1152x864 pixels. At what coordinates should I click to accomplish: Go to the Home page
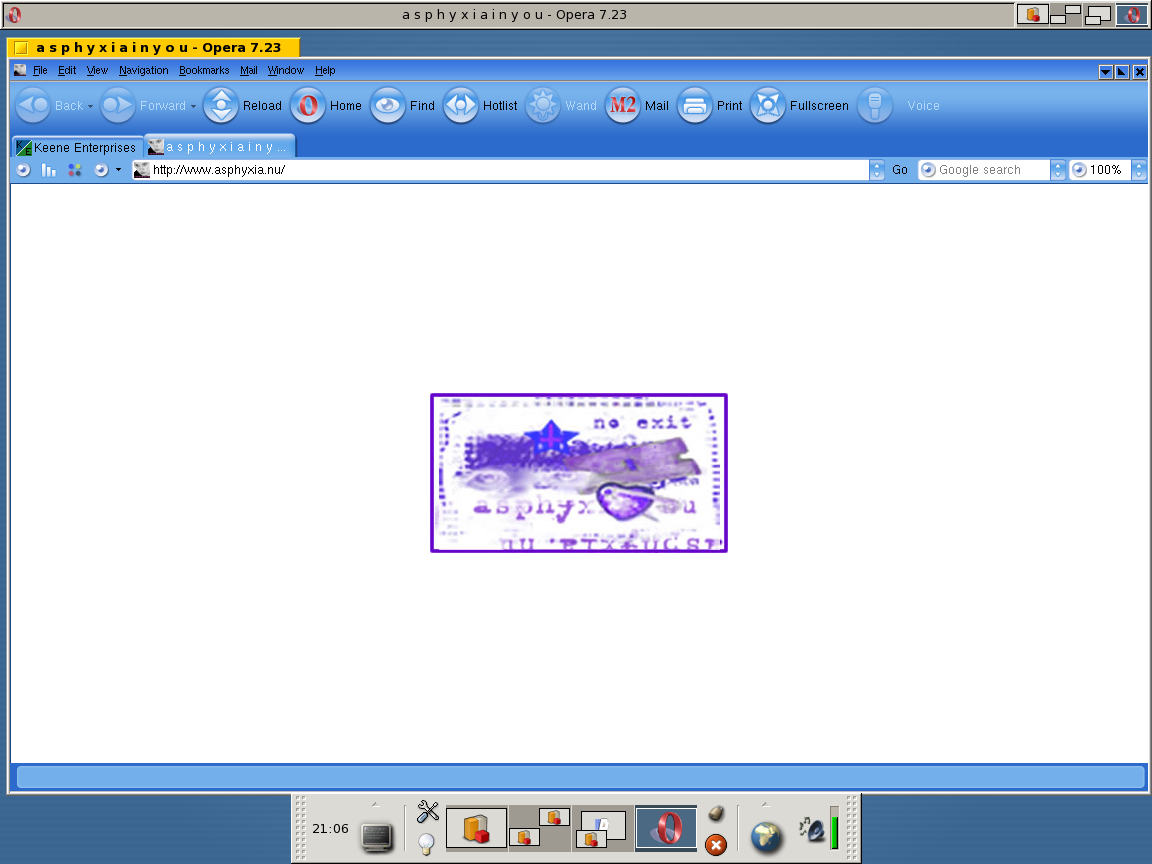[x=326, y=106]
